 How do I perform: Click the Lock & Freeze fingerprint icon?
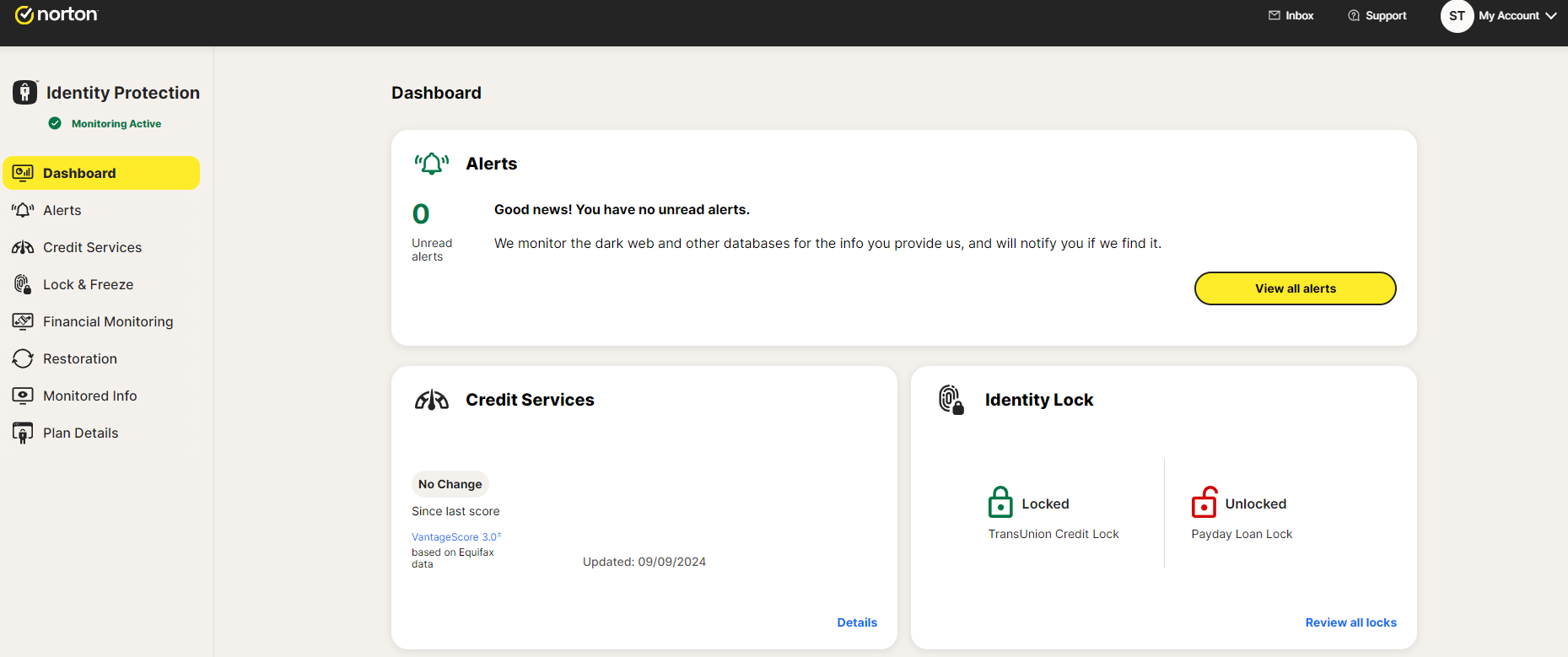23,284
